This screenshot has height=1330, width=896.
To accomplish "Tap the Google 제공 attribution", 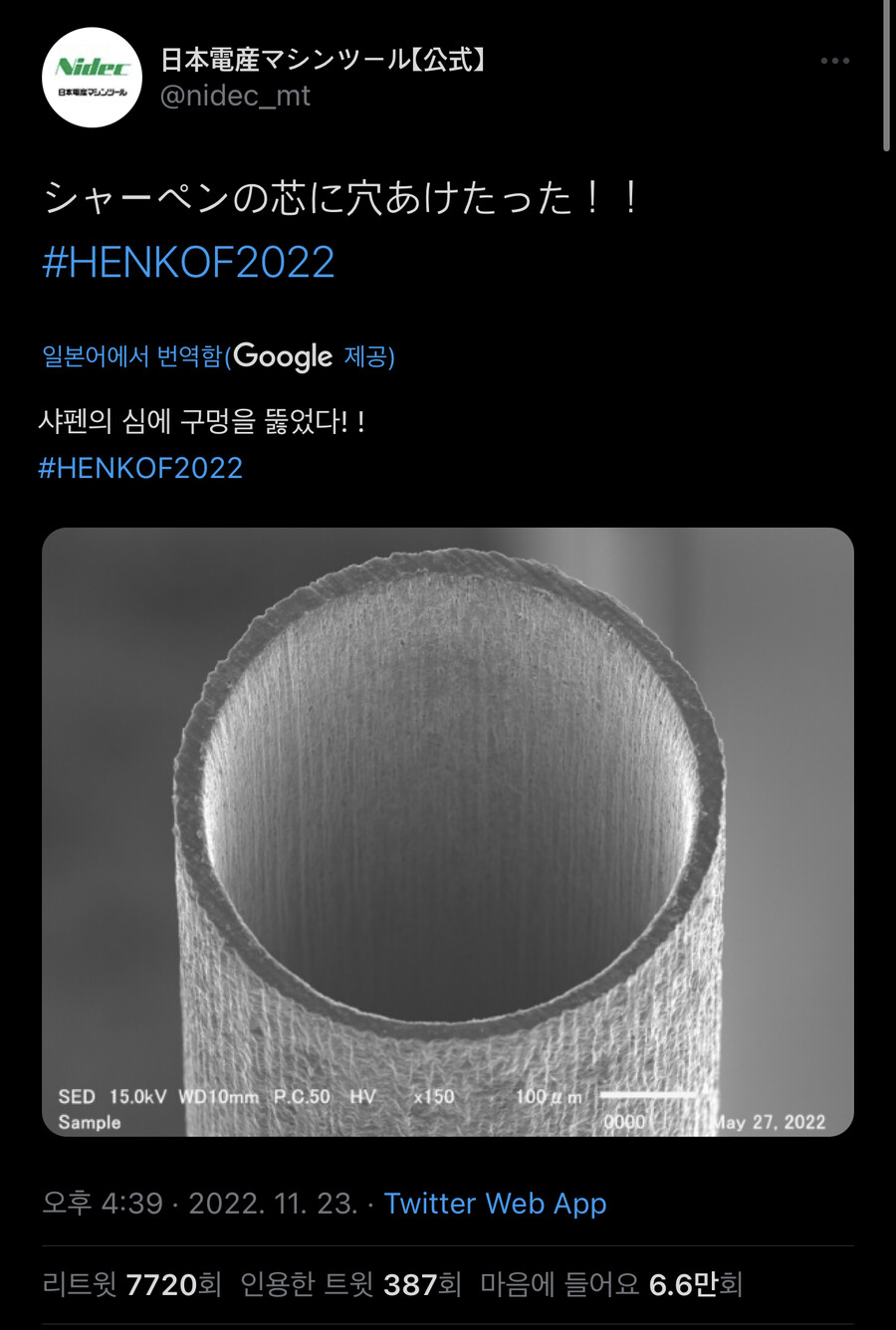I will click(314, 356).
